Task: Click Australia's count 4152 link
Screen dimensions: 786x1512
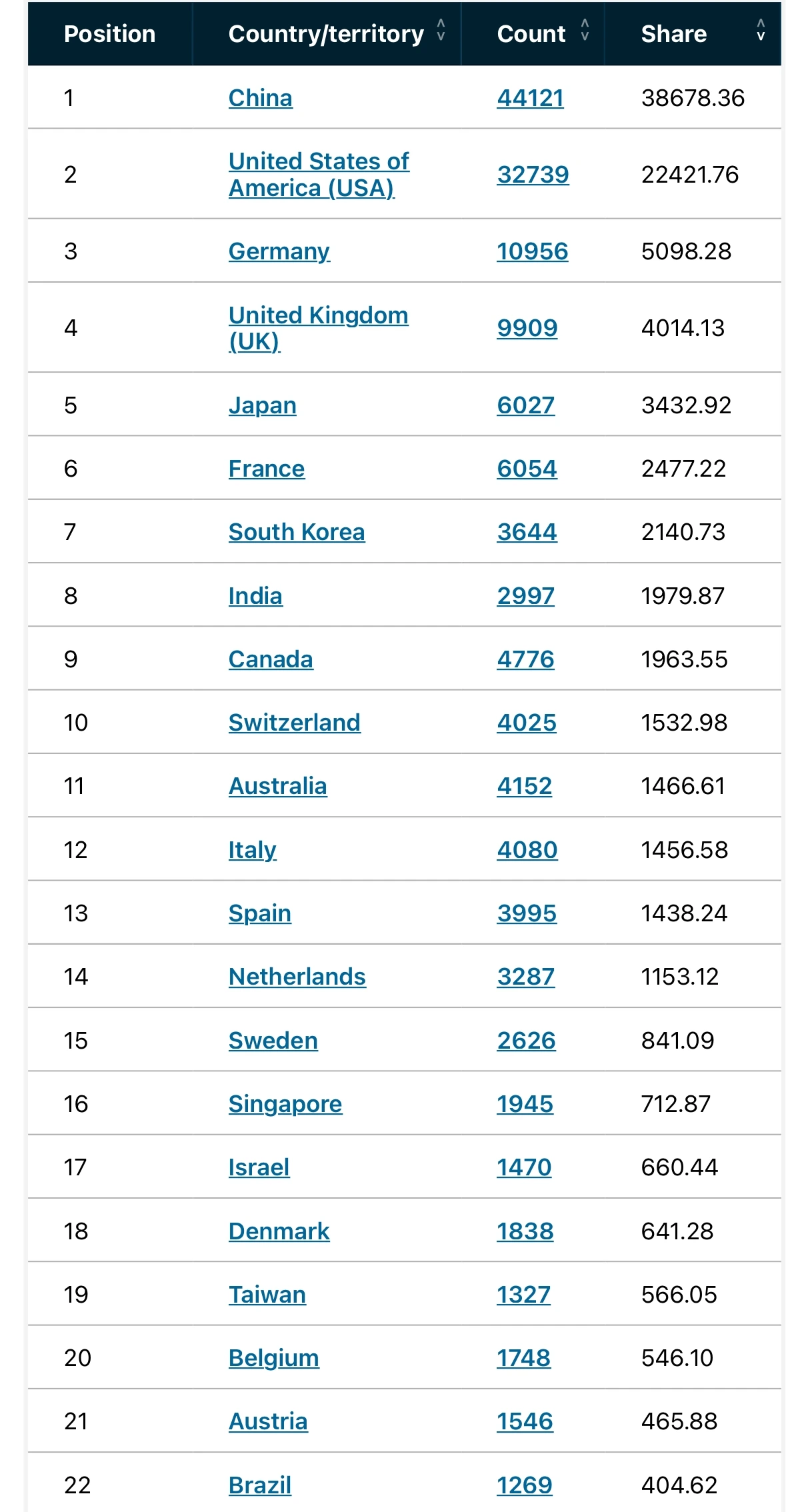Action: point(524,786)
